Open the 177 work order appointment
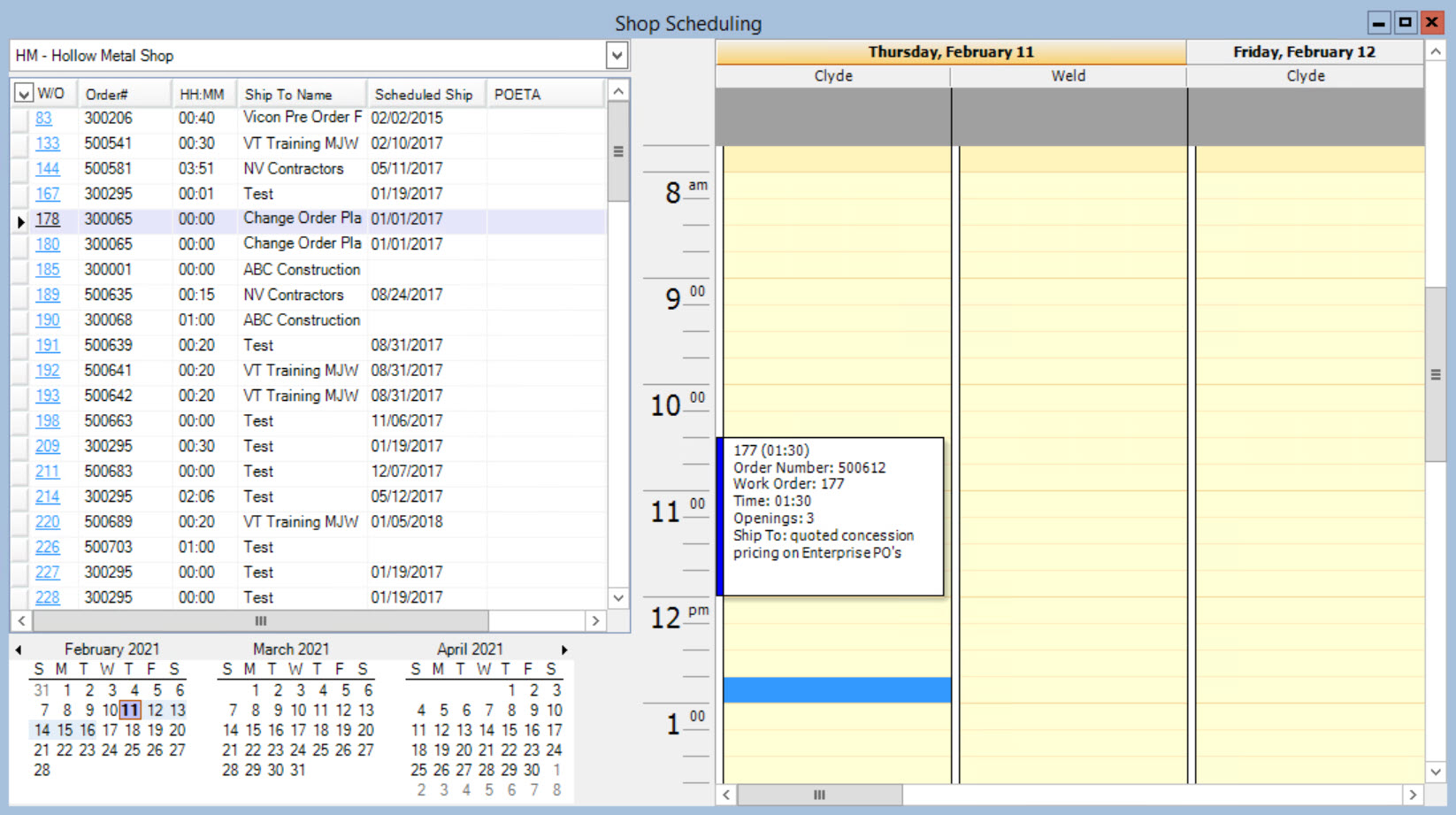Screen dimensions: 1456x815 point(831,517)
